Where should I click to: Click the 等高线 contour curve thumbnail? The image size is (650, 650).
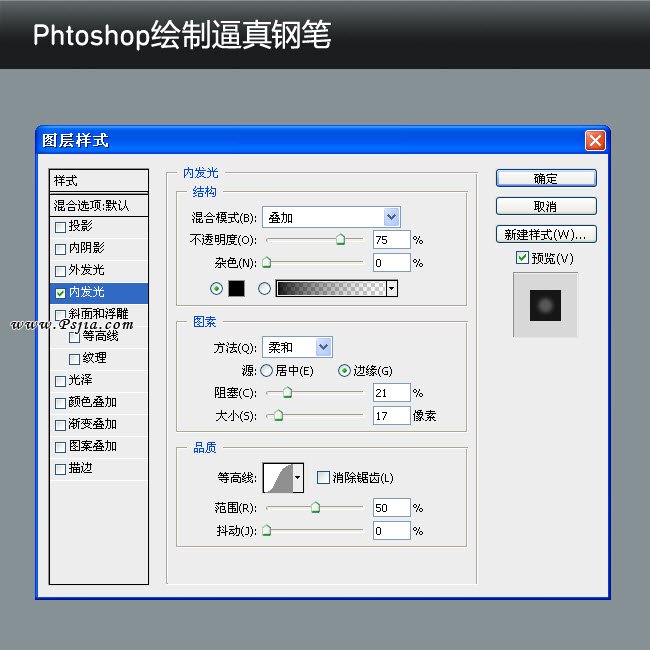pos(278,478)
